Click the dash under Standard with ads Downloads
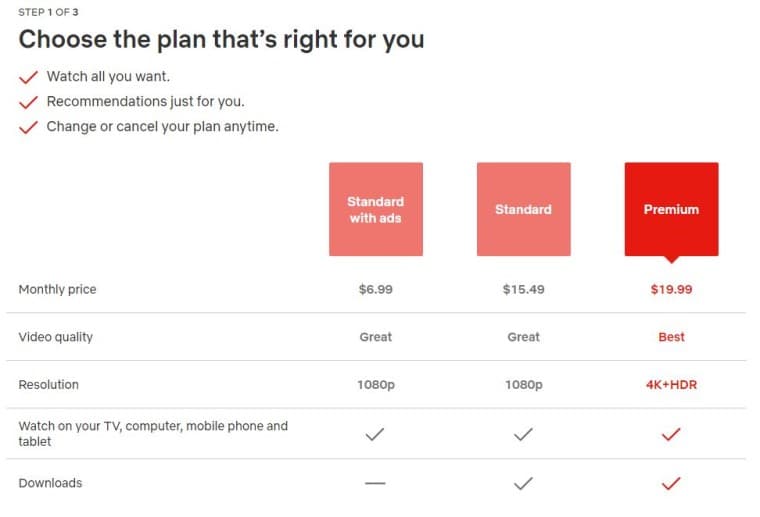This screenshot has width=760, height=517. click(x=375, y=483)
